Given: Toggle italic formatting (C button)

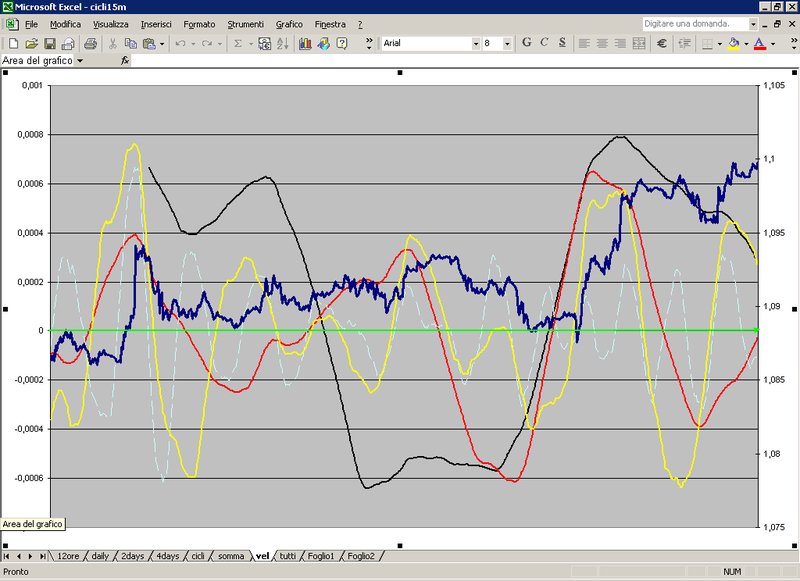Looking at the screenshot, I should [545, 43].
